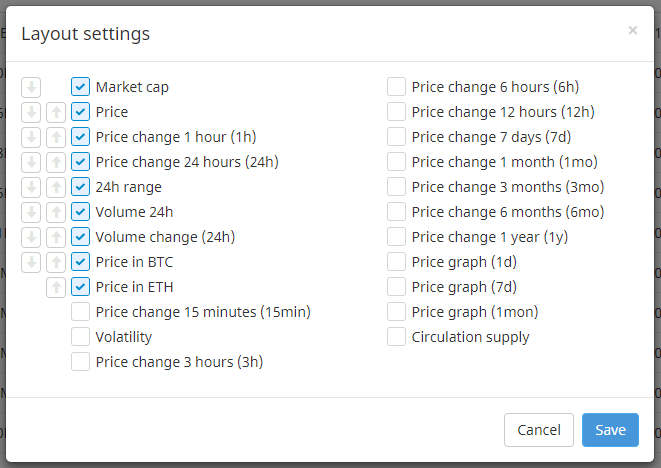661x468 pixels.
Task: Enable Price change 7 days checkbox
Action: point(397,137)
